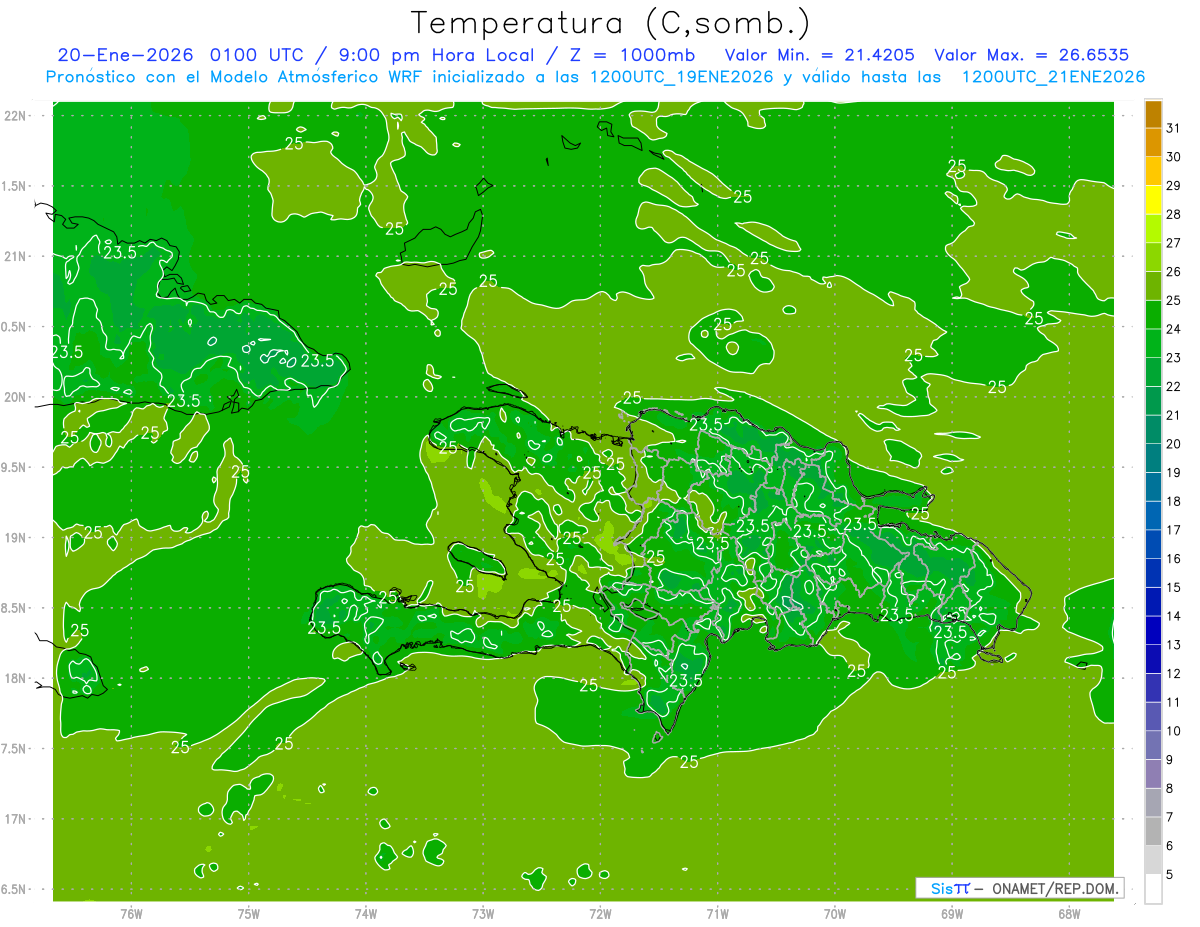Click the longitude axis label "68W"

1068,914
